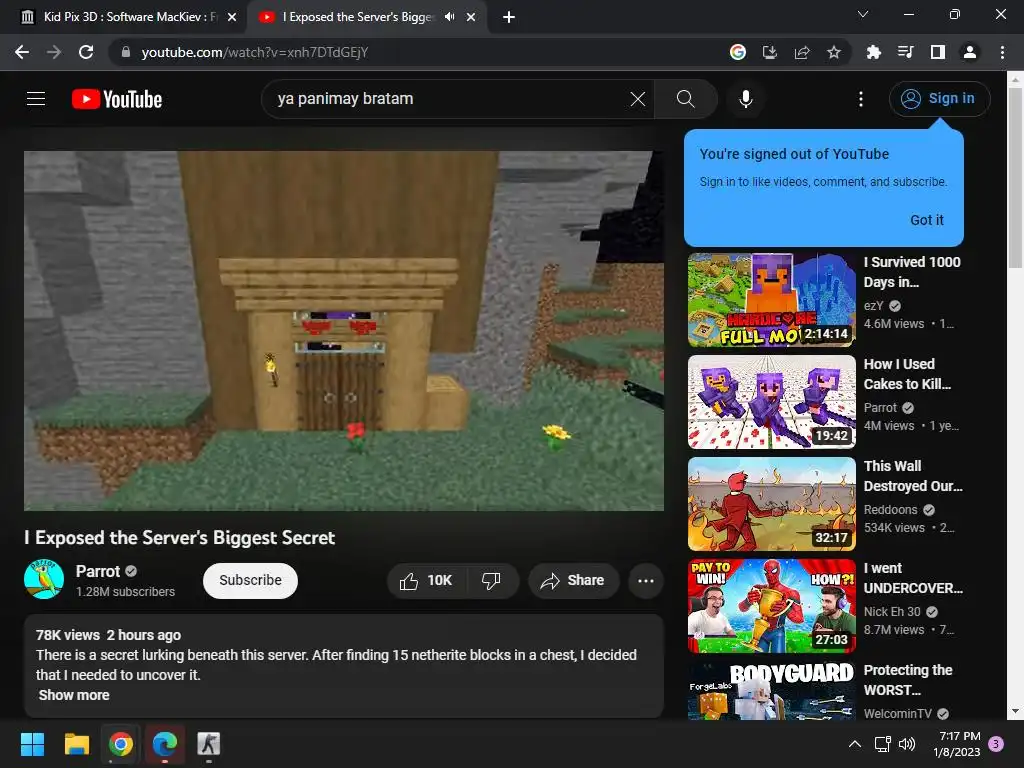Show hidden tray icons chevron
This screenshot has width=1024, height=768.
coord(854,744)
